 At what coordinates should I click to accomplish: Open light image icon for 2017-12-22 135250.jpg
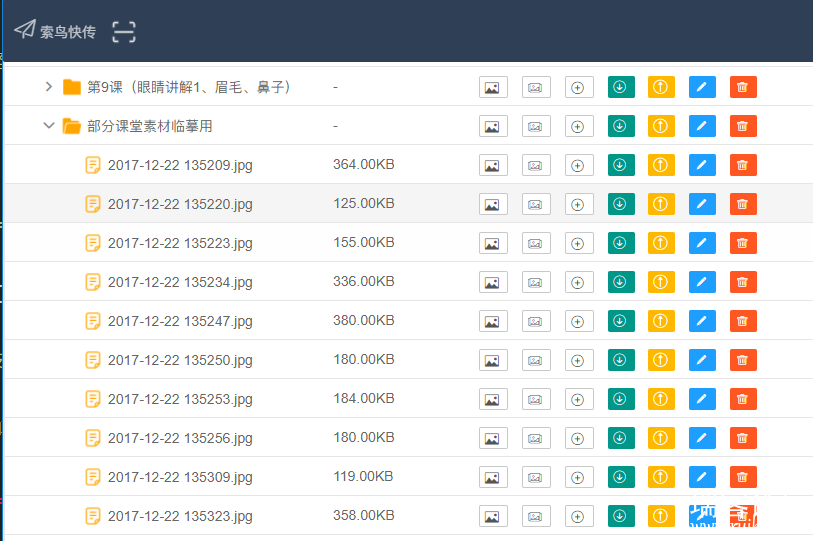point(536,360)
